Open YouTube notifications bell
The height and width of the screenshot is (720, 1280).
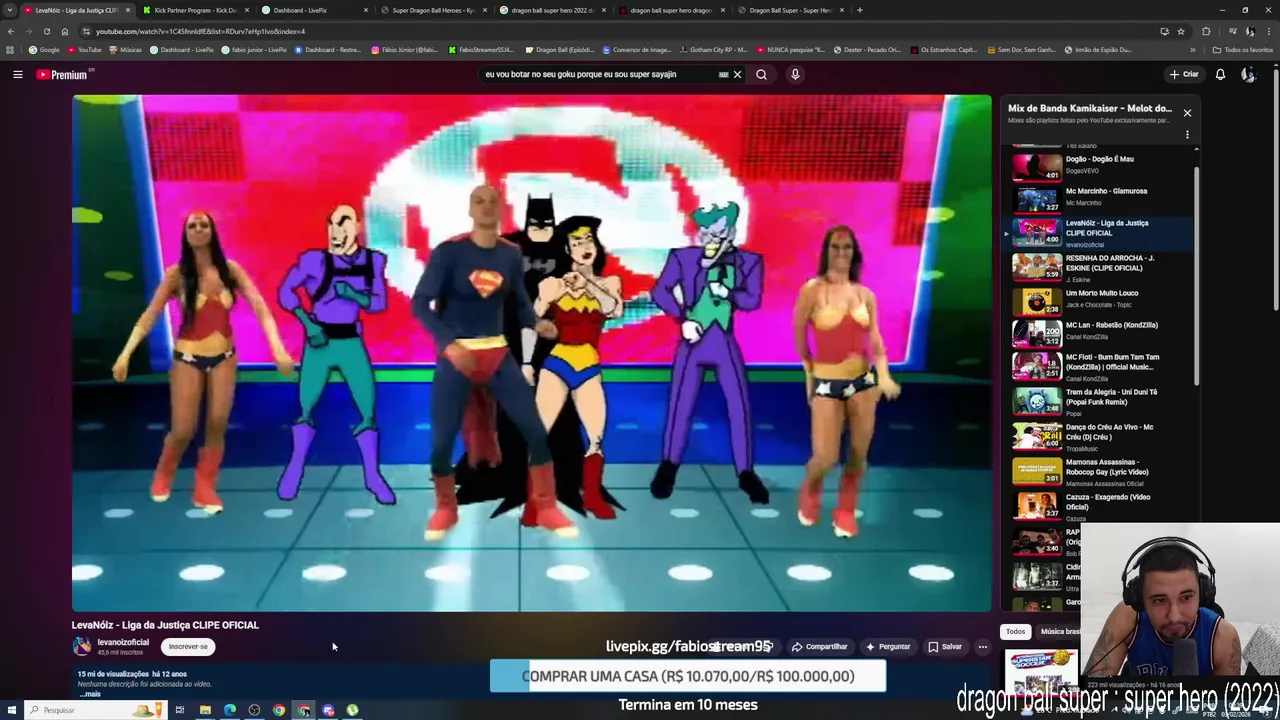point(1220,74)
